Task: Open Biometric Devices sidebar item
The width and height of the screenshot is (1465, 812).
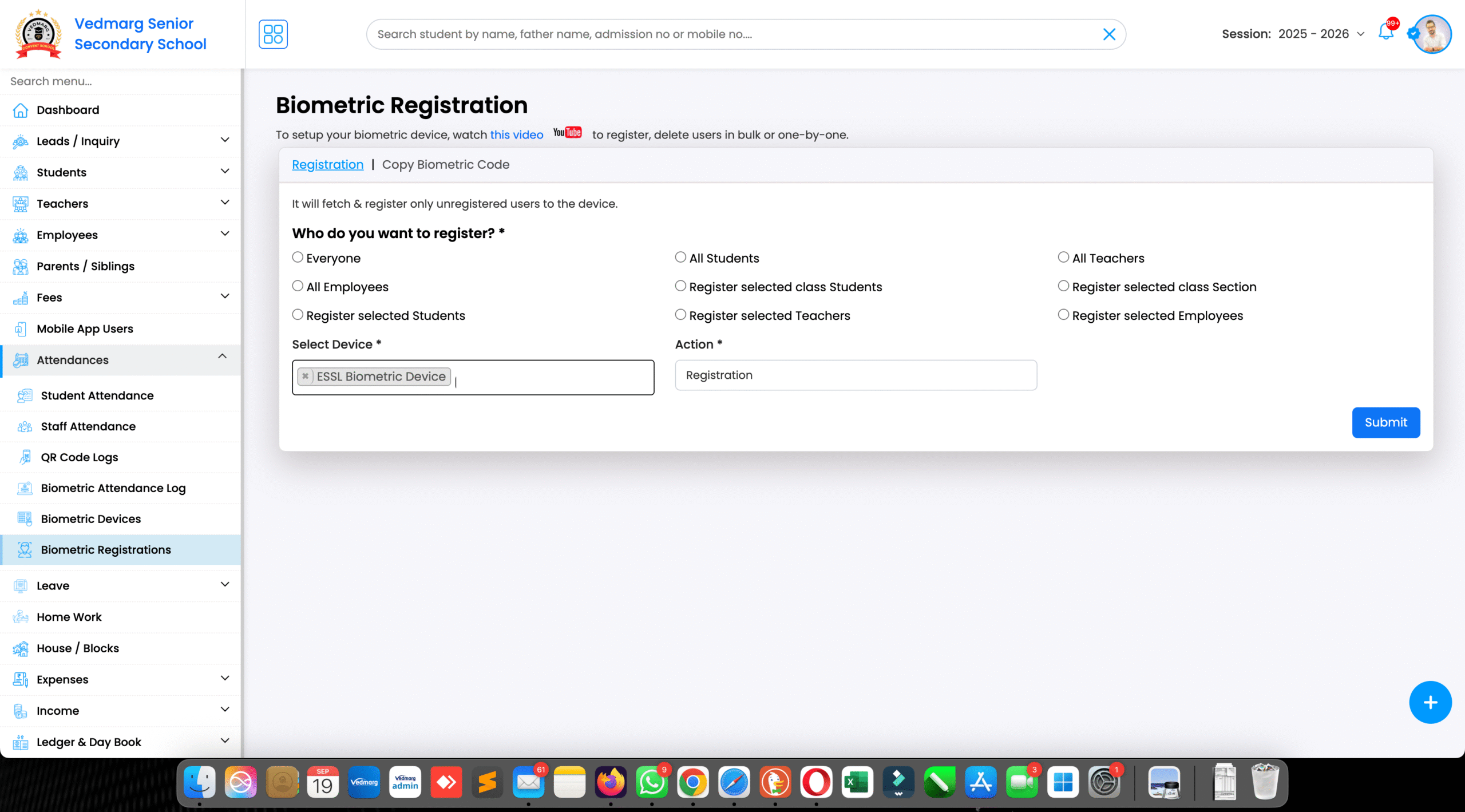Action: point(90,519)
